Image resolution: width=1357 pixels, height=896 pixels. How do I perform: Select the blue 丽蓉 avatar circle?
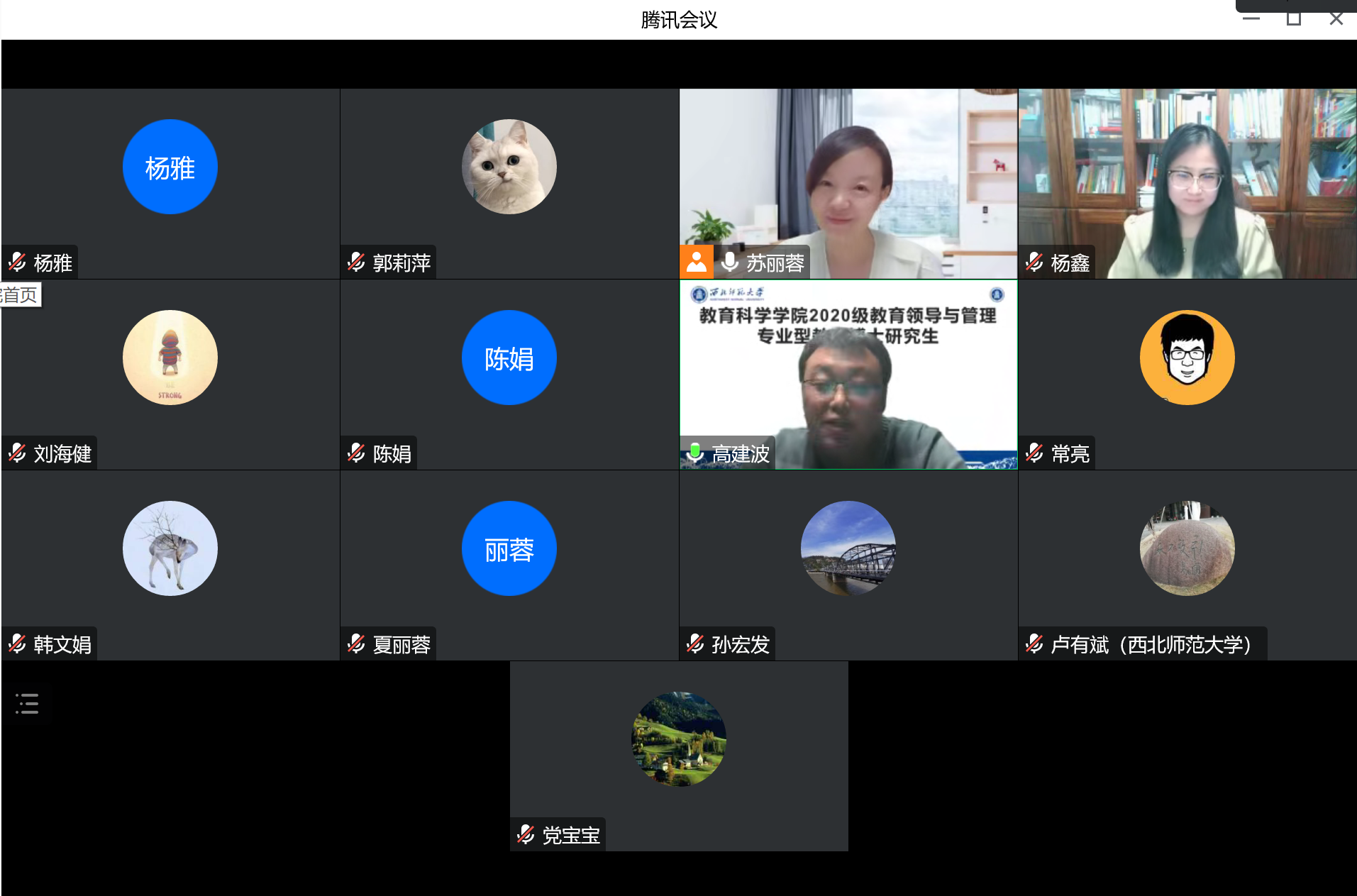pyautogui.click(x=509, y=548)
